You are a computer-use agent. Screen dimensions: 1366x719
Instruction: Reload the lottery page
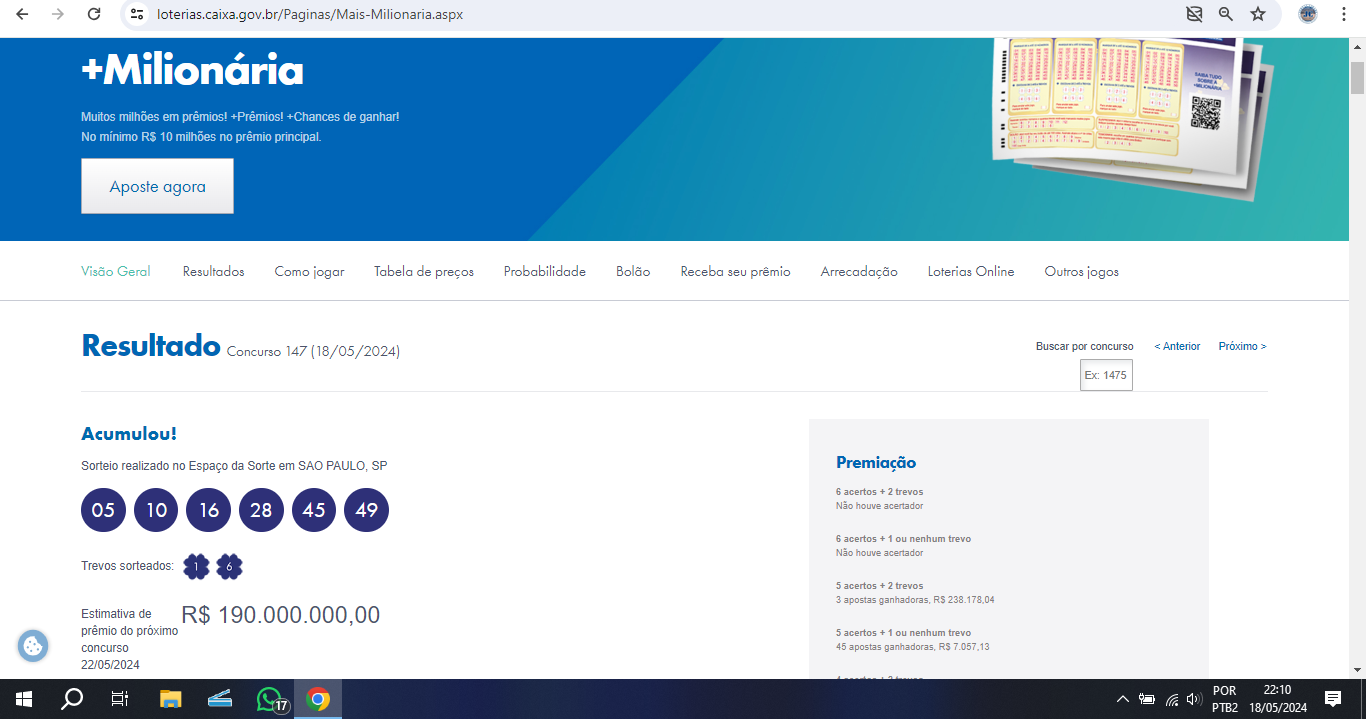94,14
